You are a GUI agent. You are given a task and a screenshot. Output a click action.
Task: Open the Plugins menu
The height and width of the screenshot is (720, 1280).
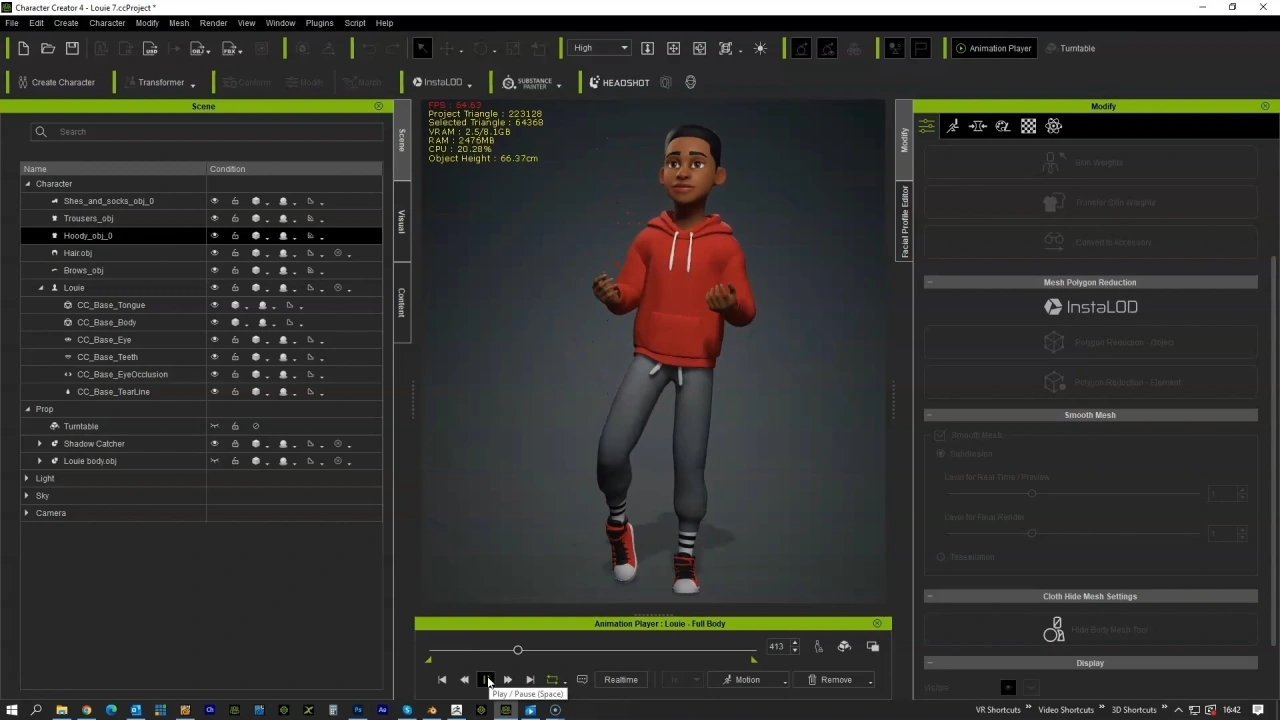[x=319, y=23]
